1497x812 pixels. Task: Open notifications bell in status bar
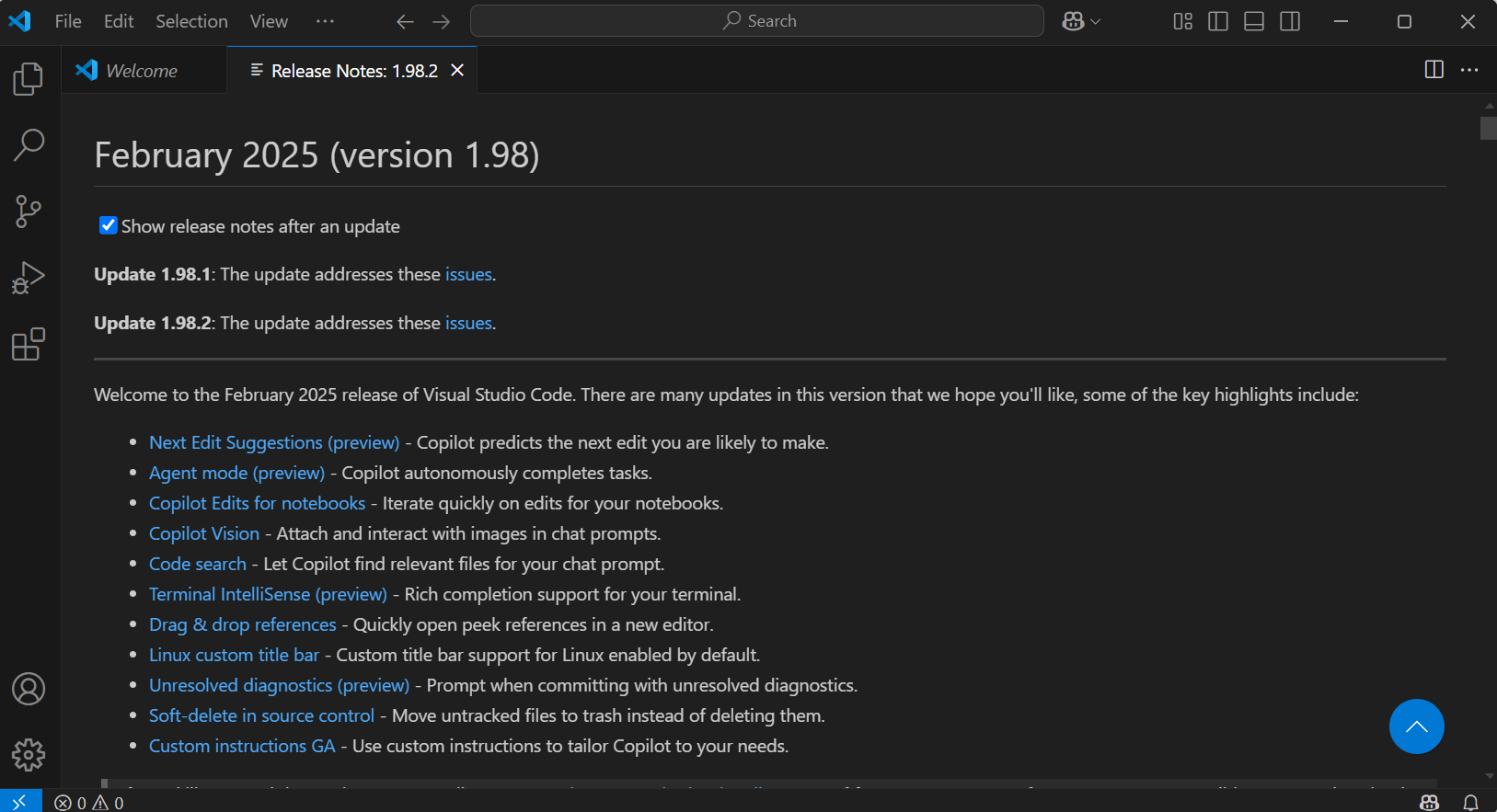coord(1470,803)
